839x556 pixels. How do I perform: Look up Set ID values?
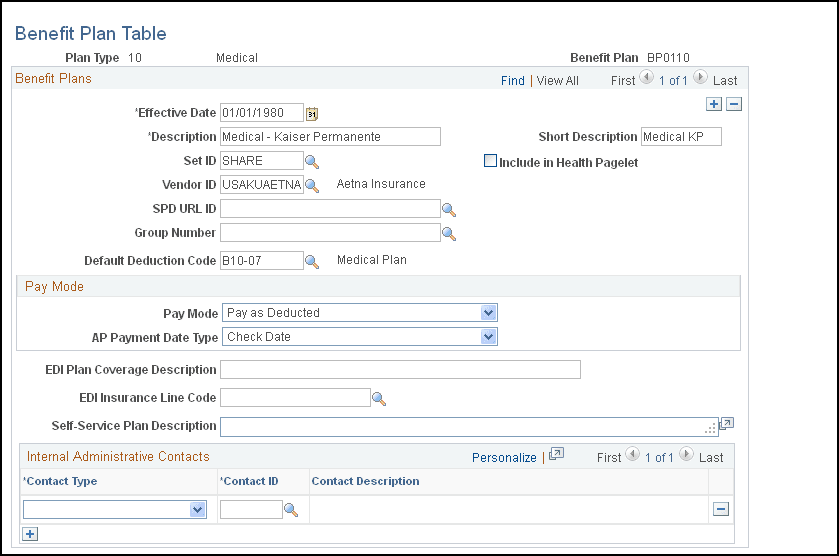tap(311, 161)
